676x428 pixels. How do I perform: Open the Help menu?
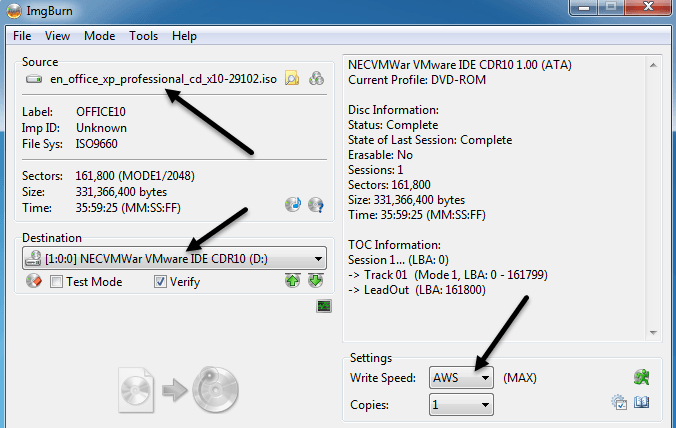pos(184,36)
